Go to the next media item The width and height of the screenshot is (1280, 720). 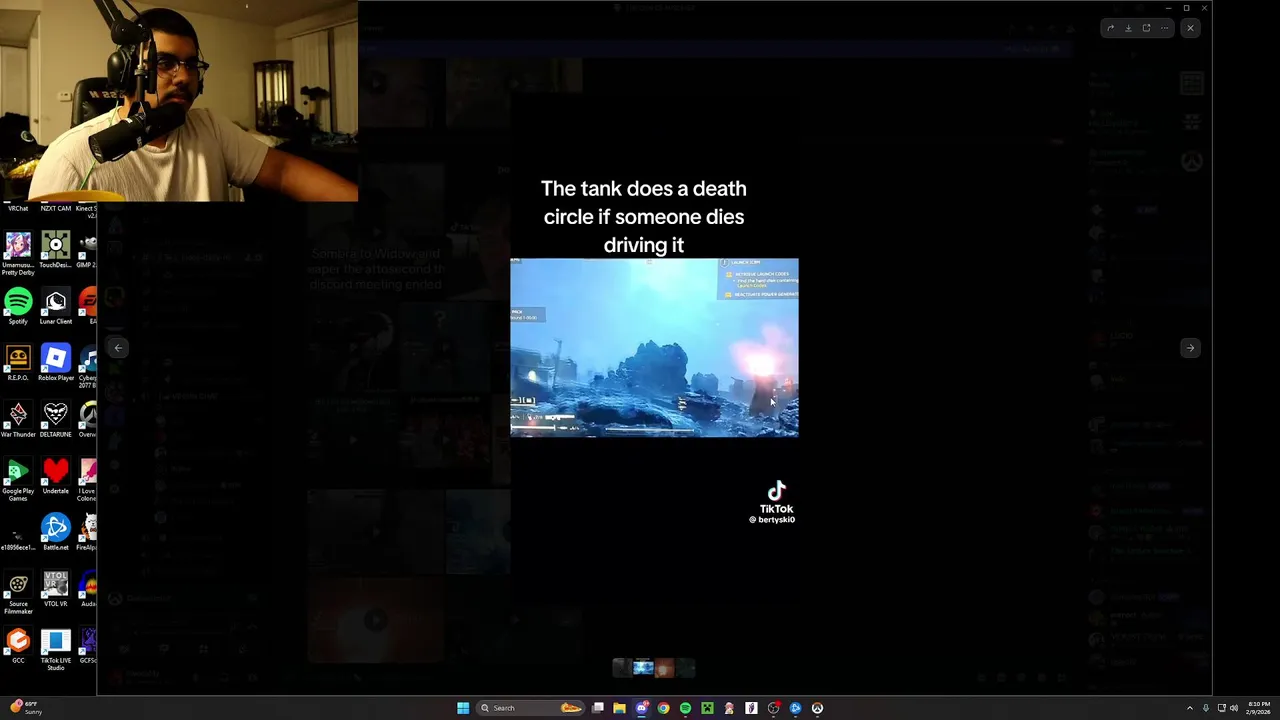(x=1190, y=348)
